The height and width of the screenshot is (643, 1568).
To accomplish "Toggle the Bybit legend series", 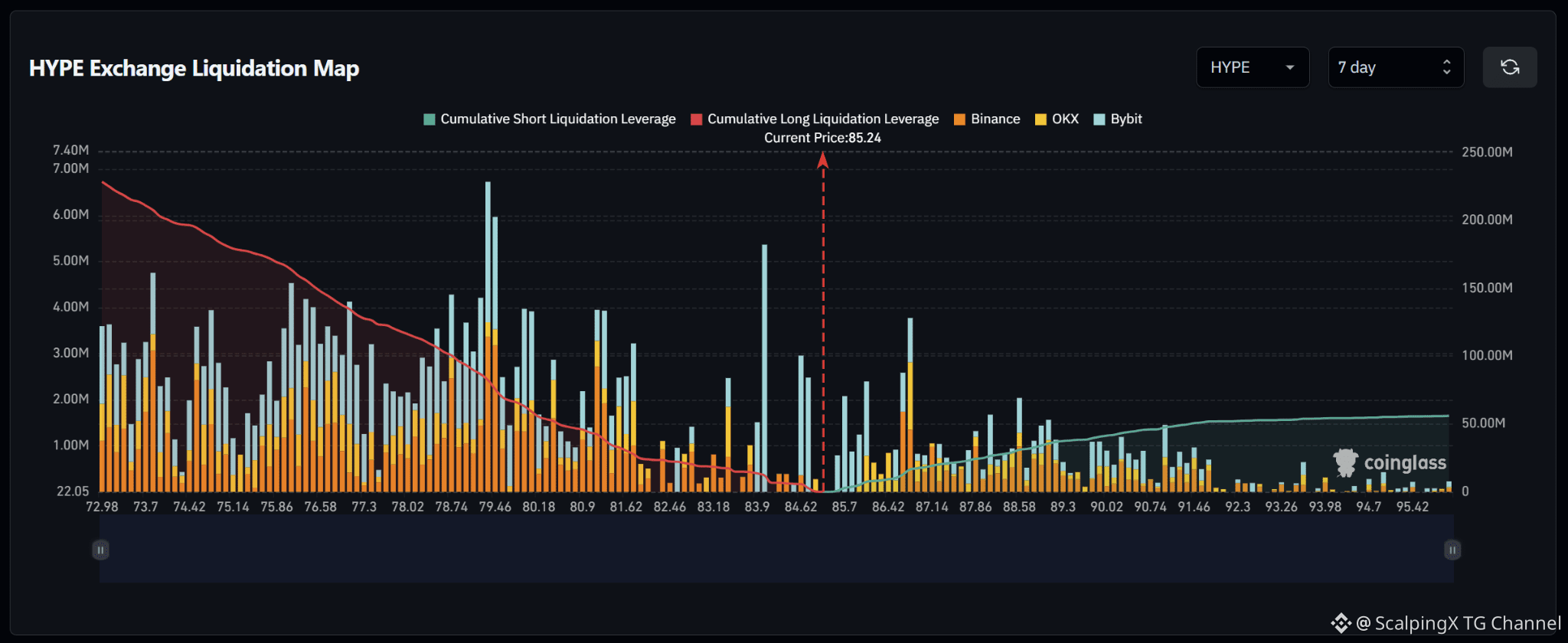I will tap(1118, 119).
